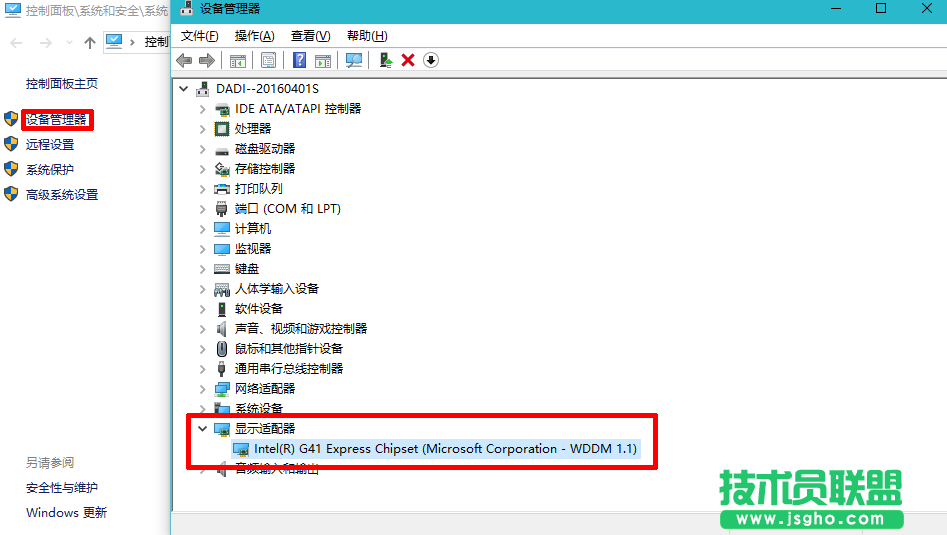Select the 通用串行总线控制器 tree row

(x=289, y=368)
